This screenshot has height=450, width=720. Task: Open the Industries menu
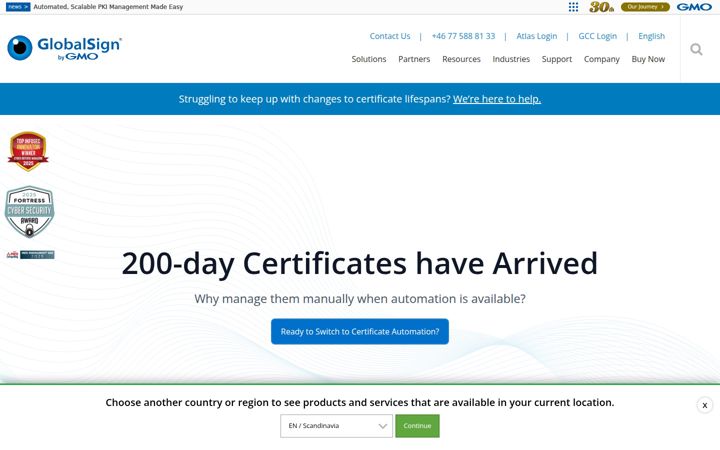click(x=511, y=59)
